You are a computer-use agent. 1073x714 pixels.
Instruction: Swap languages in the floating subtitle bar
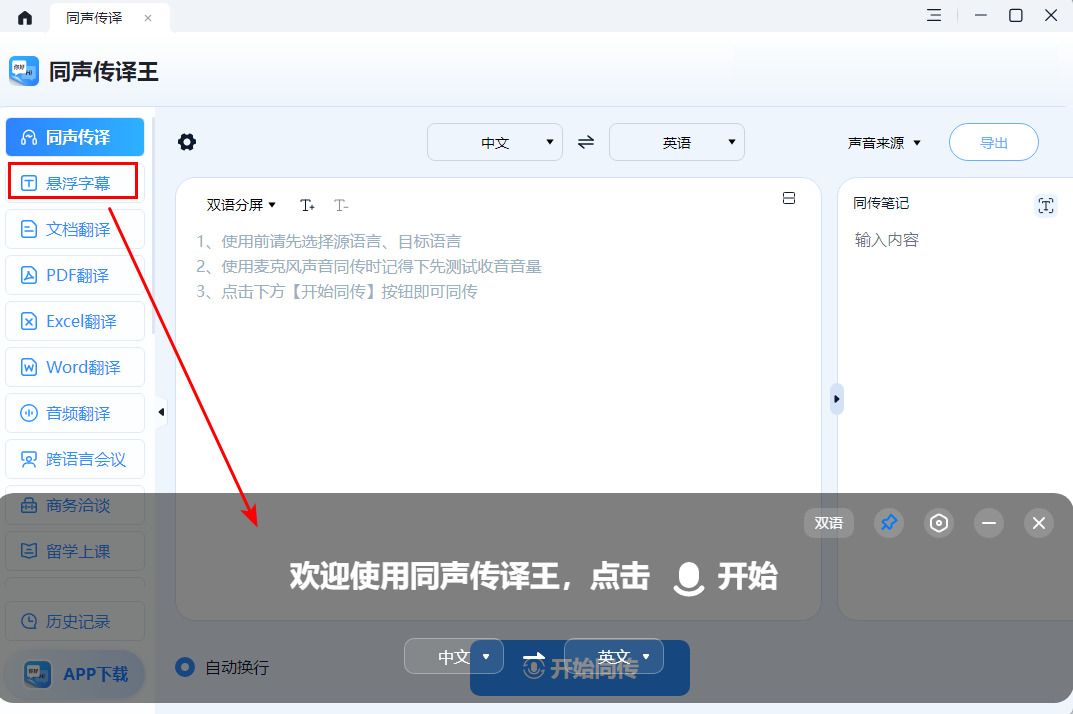(x=533, y=656)
